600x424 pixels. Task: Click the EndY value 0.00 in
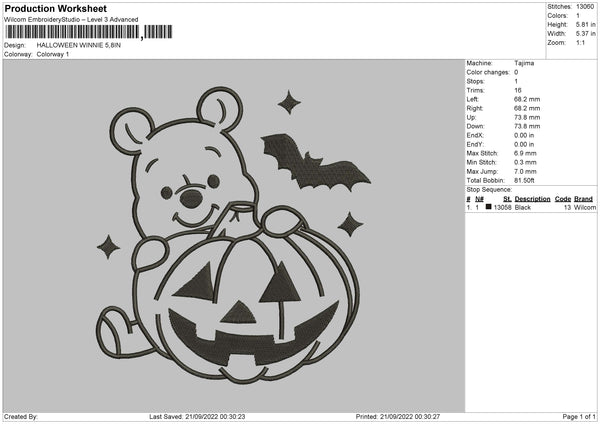click(x=524, y=144)
